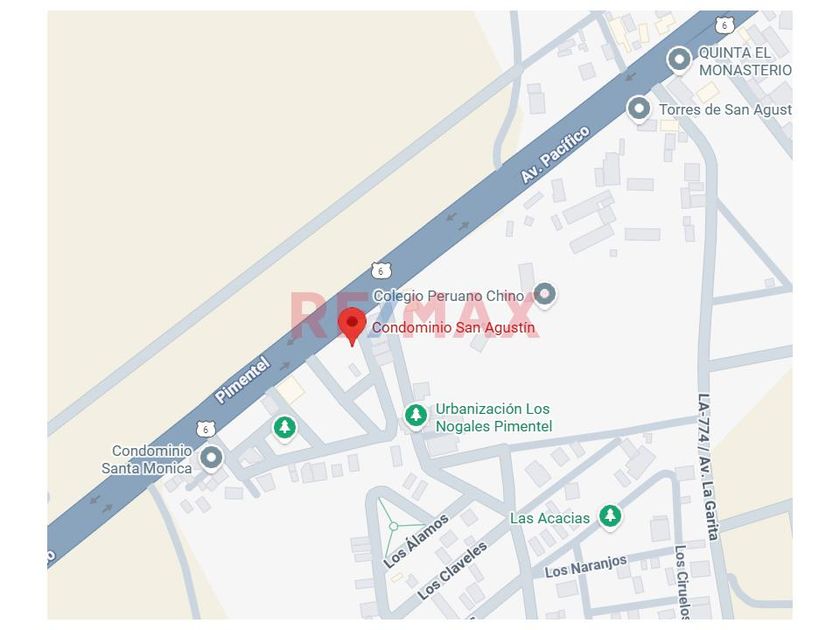
Task: Click the Los Claveles street label
Action: [x=452, y=571]
